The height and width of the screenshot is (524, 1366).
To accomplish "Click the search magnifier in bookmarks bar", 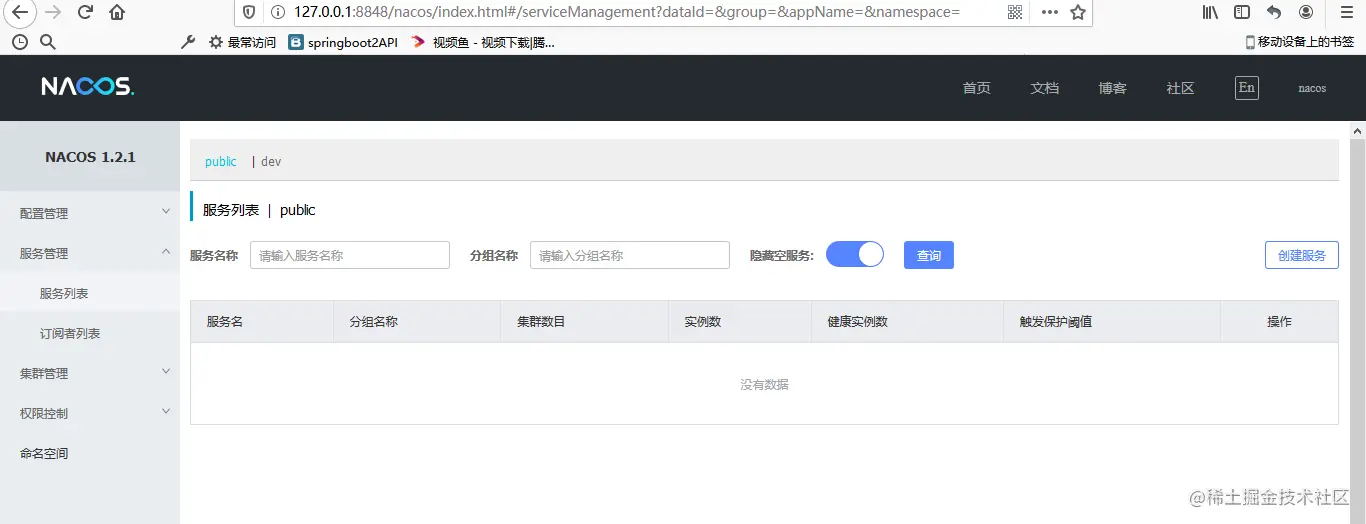I will pos(47,42).
